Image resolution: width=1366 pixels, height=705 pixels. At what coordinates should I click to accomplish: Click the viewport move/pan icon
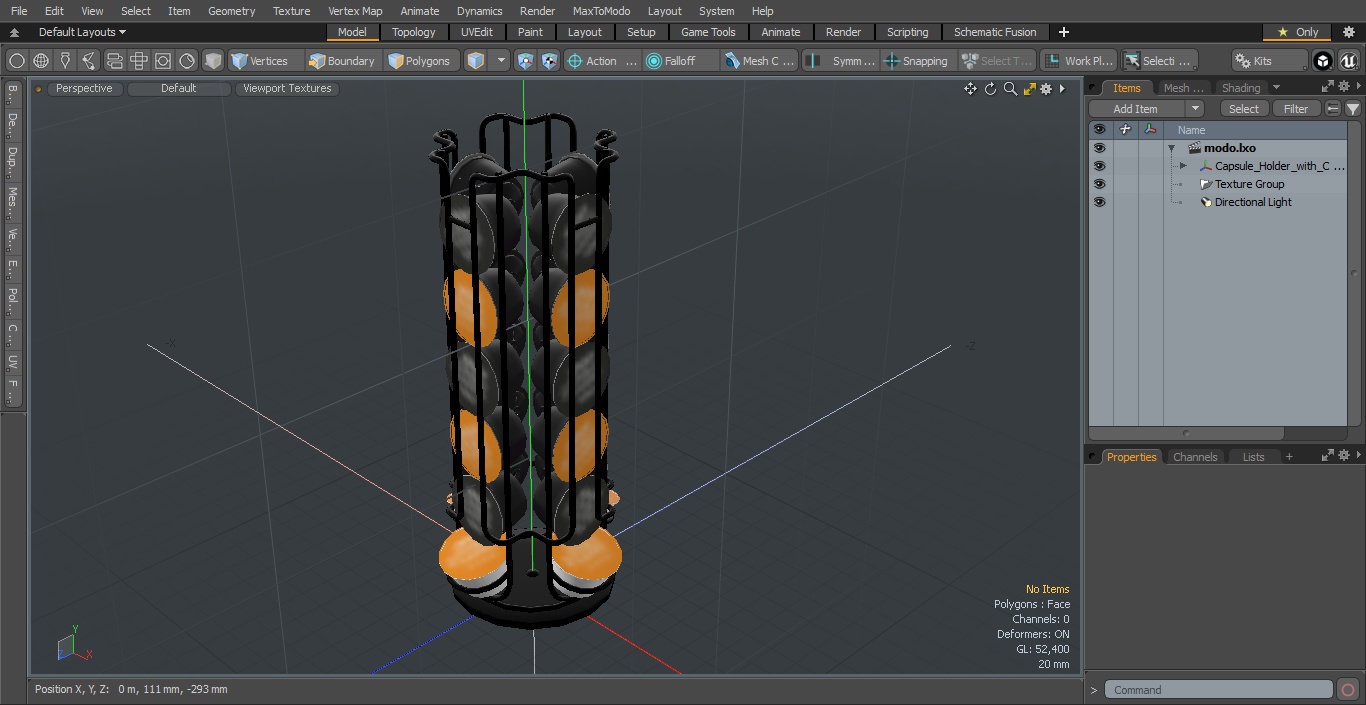970,89
